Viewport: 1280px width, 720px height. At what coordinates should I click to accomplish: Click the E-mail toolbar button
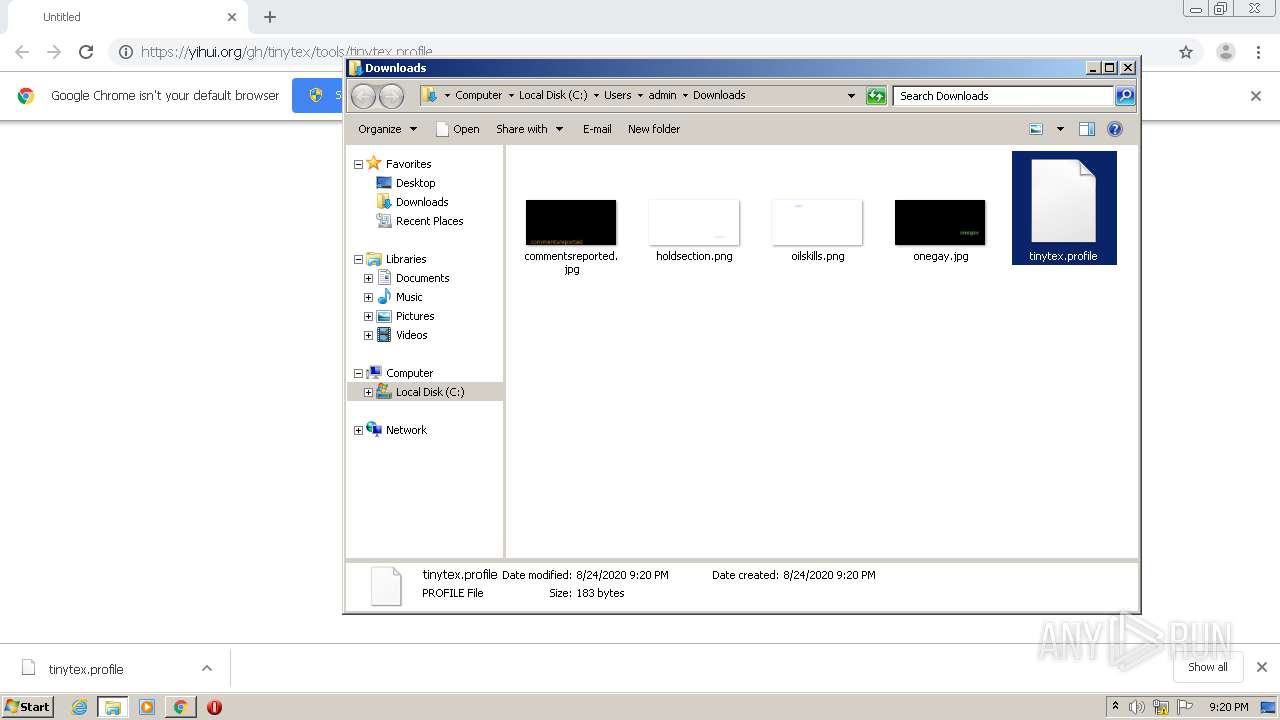pos(597,129)
